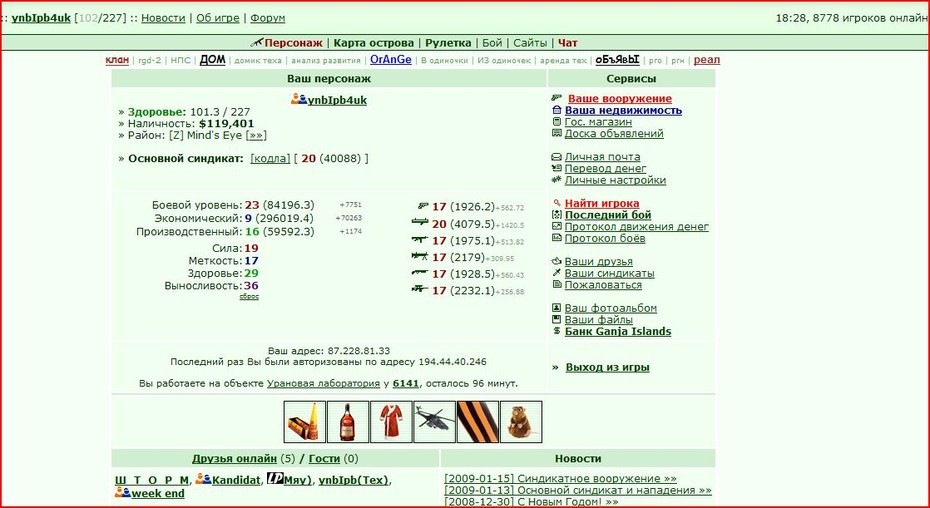Open Протокол движения денег log
The image size is (930, 508).
[x=636, y=226]
